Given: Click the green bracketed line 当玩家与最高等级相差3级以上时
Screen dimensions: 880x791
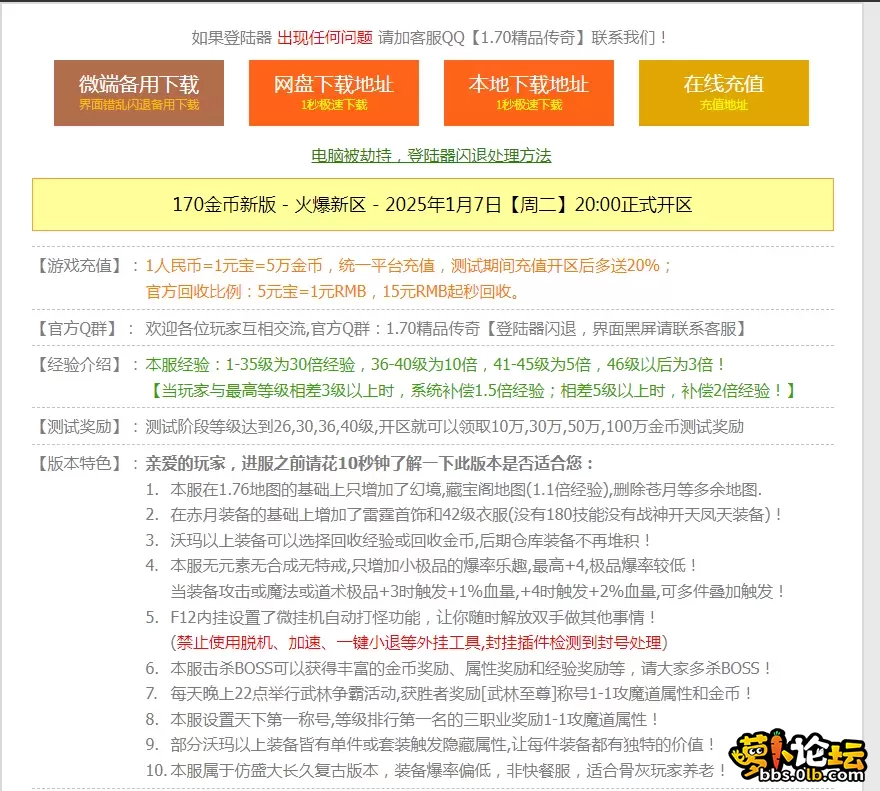Looking at the screenshot, I should tap(473, 390).
